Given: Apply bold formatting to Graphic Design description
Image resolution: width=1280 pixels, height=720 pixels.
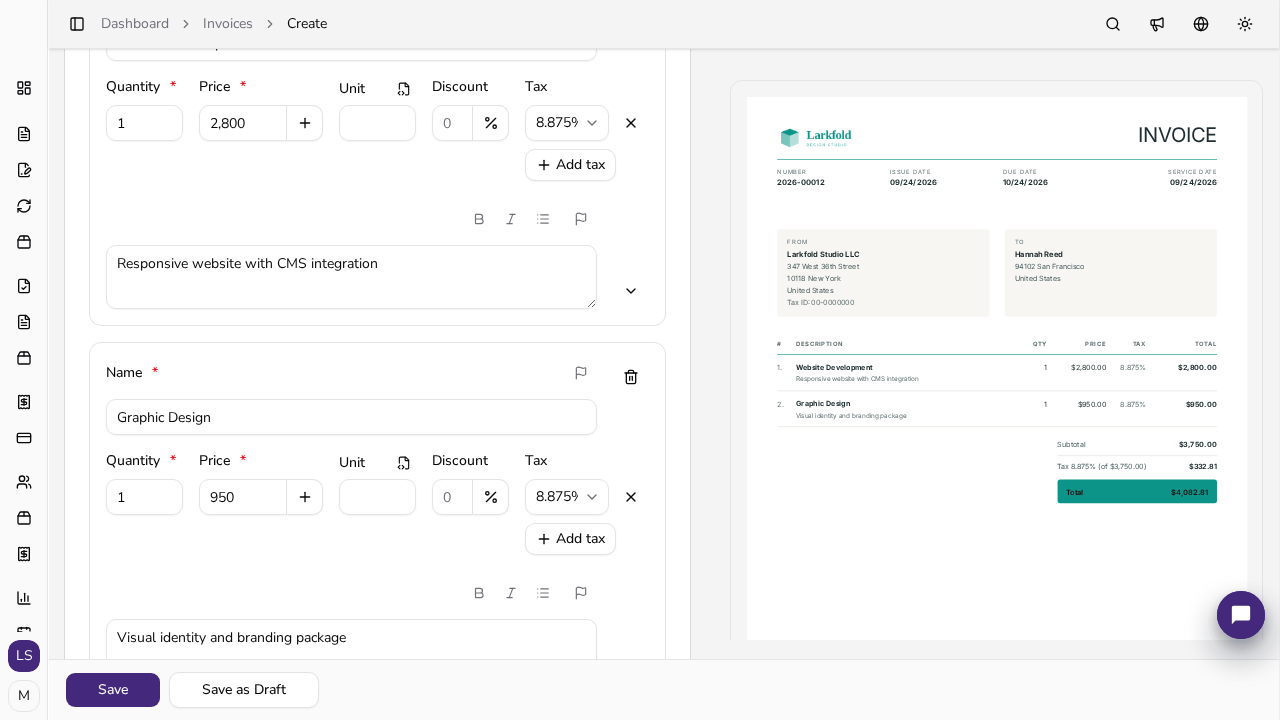Looking at the screenshot, I should (479, 593).
